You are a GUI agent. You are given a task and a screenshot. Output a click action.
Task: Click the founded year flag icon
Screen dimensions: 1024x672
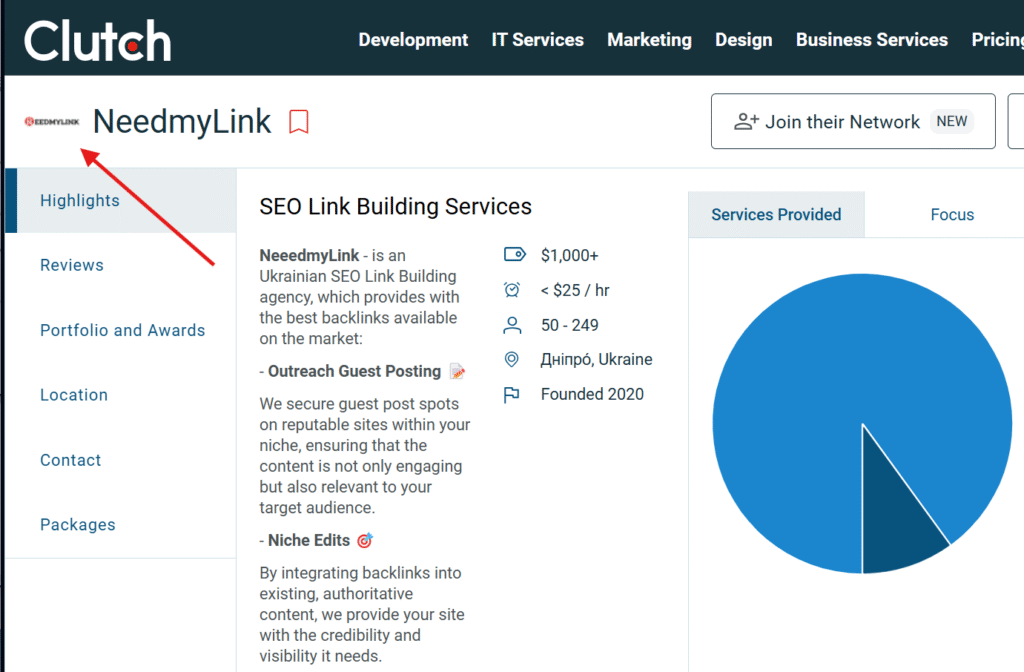tap(513, 394)
